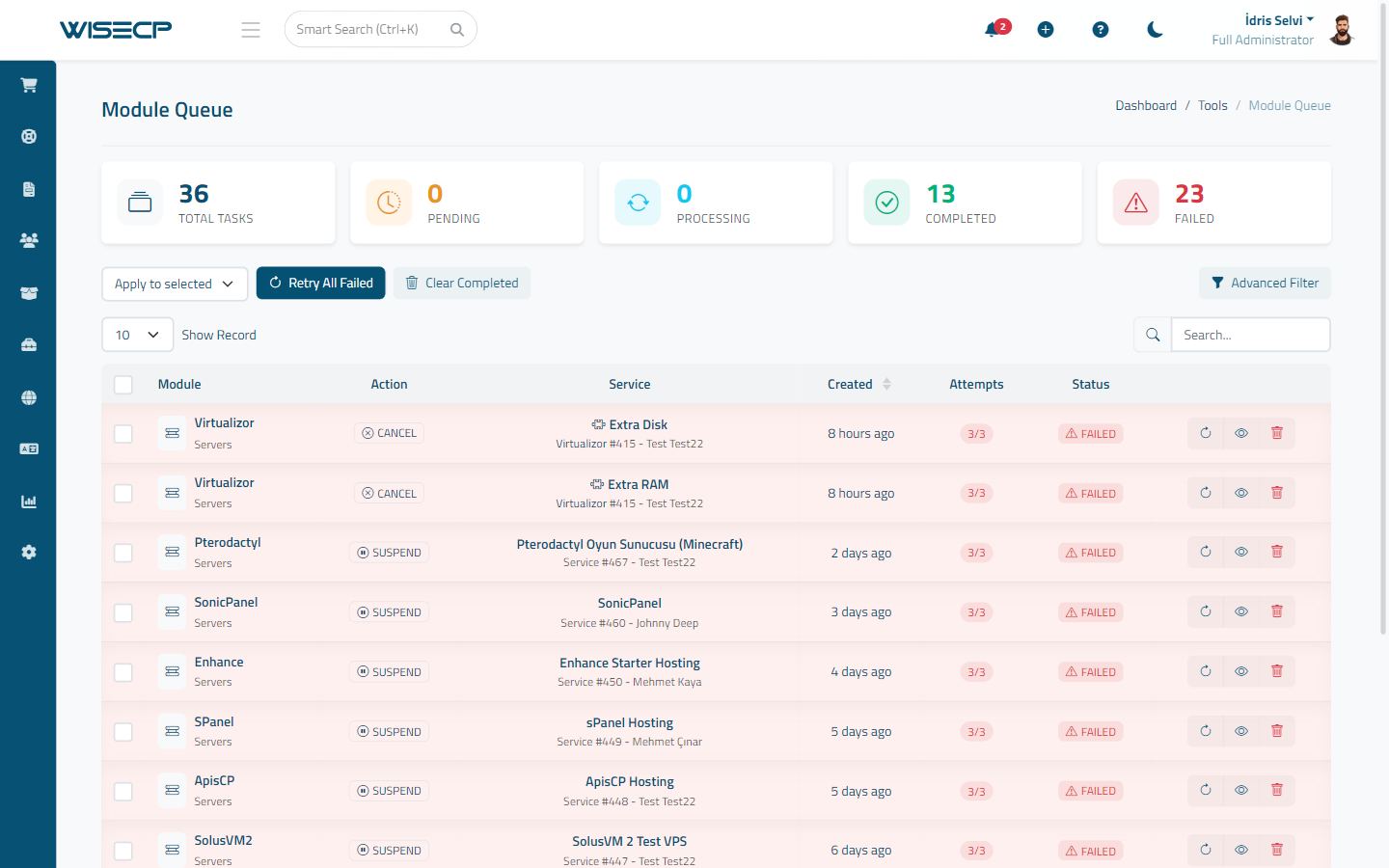1389x868 pixels.
Task: Check the Enhance row checkbox
Action: pyautogui.click(x=123, y=672)
